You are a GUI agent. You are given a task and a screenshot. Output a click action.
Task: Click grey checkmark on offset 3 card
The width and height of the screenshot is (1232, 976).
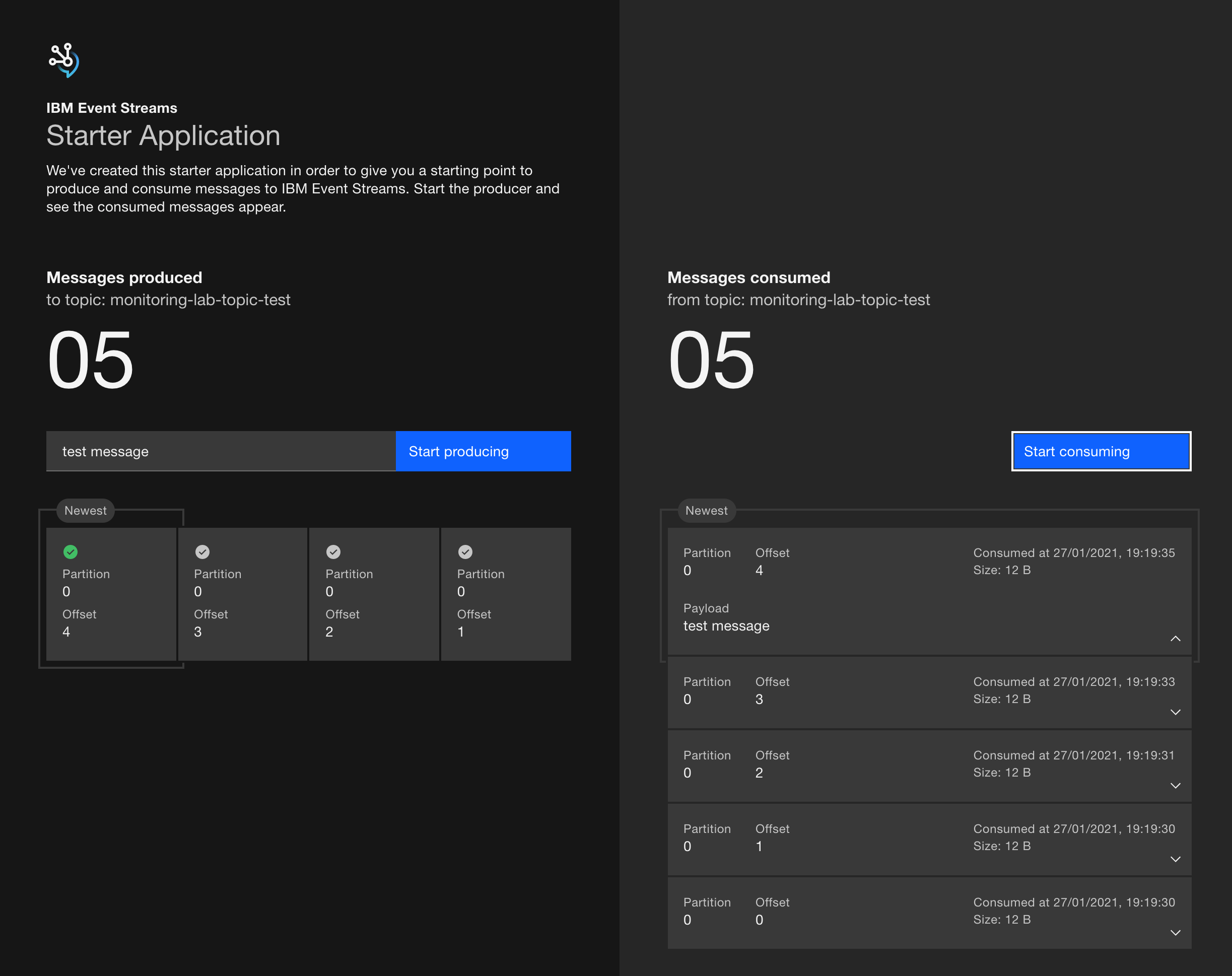click(202, 551)
